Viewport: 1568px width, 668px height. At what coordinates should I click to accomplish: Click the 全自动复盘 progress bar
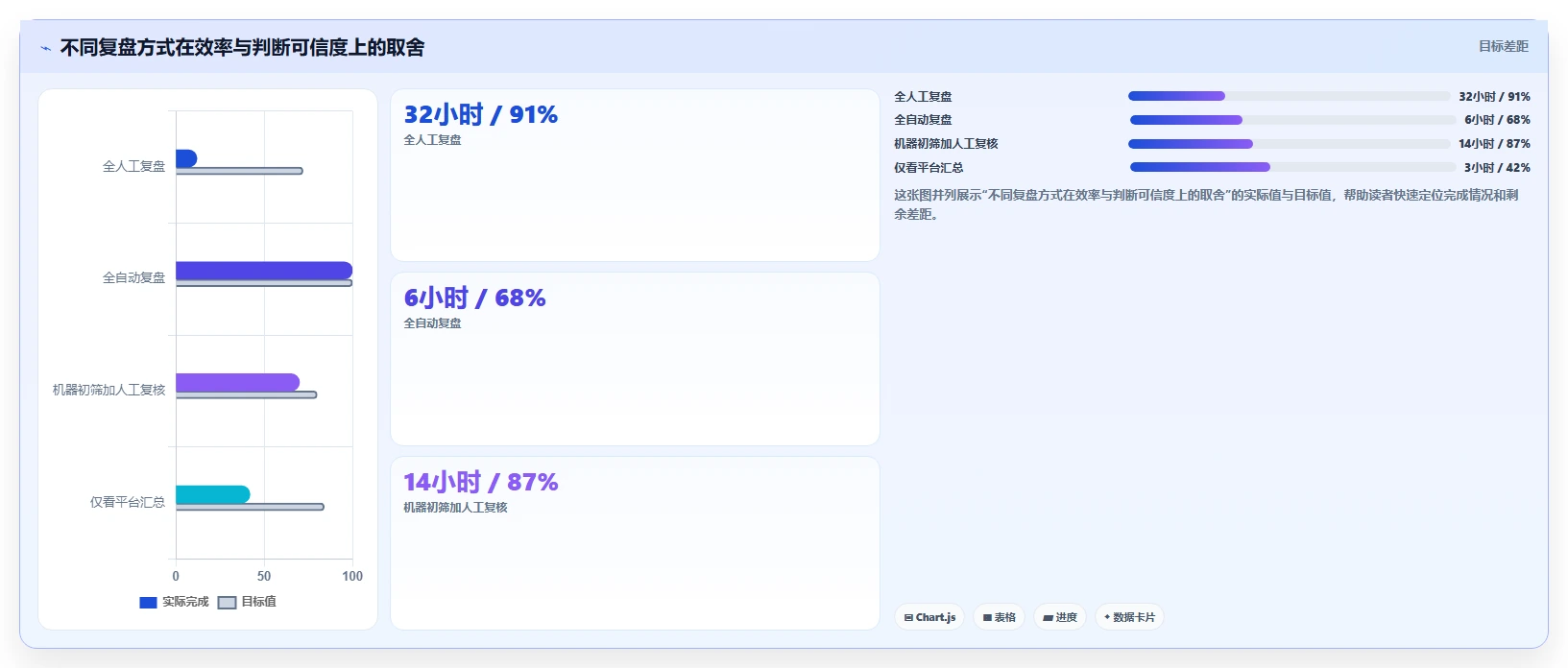pyautogui.click(x=1292, y=120)
